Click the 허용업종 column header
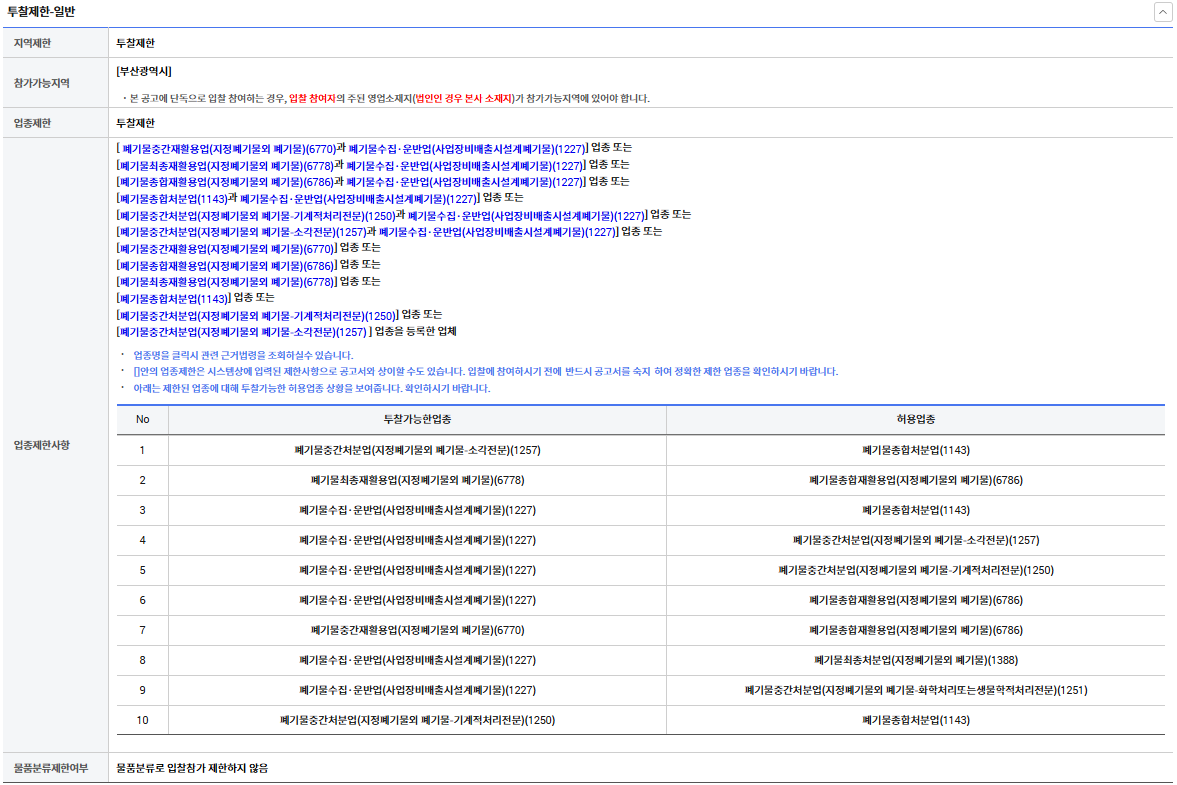The width and height of the screenshot is (1177, 785). pyautogui.click(x=915, y=420)
